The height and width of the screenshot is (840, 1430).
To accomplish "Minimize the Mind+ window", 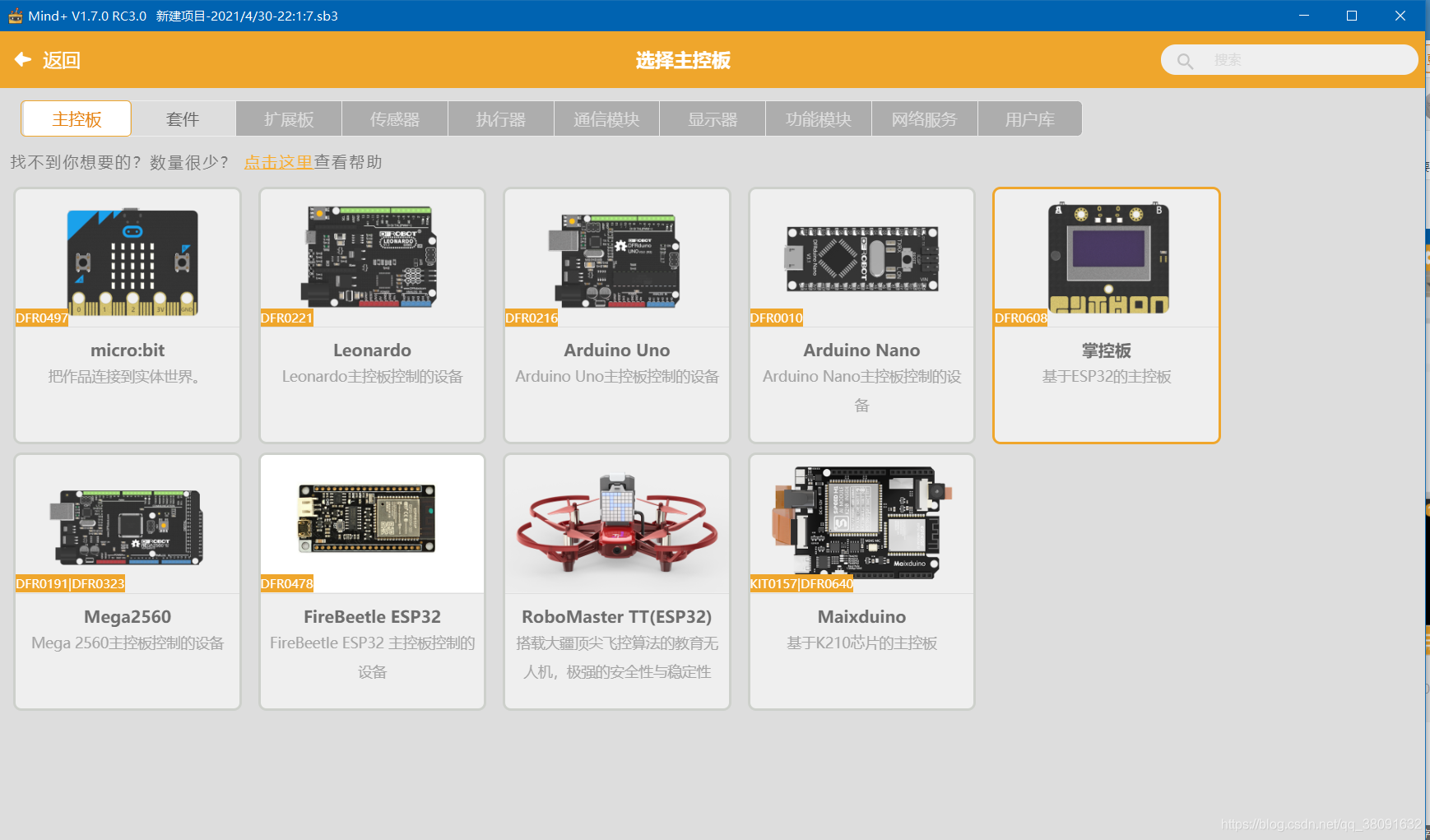I will 1304,16.
